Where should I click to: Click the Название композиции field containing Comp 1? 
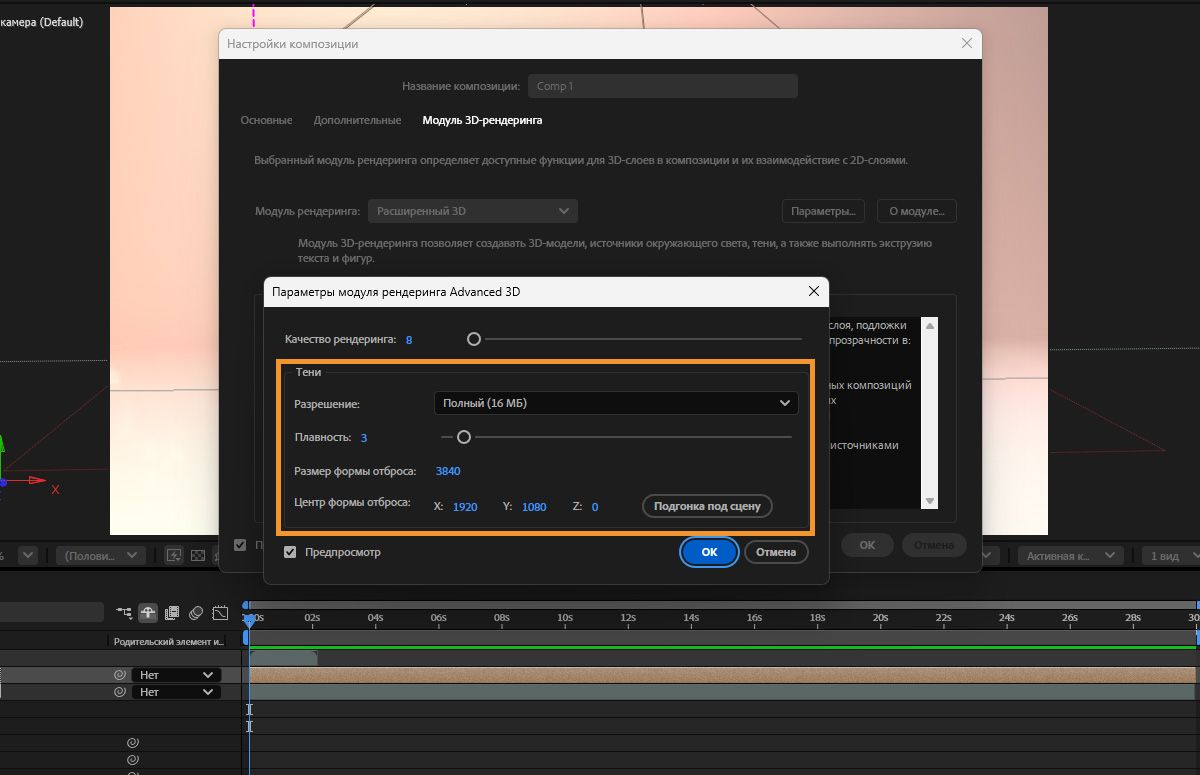click(662, 86)
